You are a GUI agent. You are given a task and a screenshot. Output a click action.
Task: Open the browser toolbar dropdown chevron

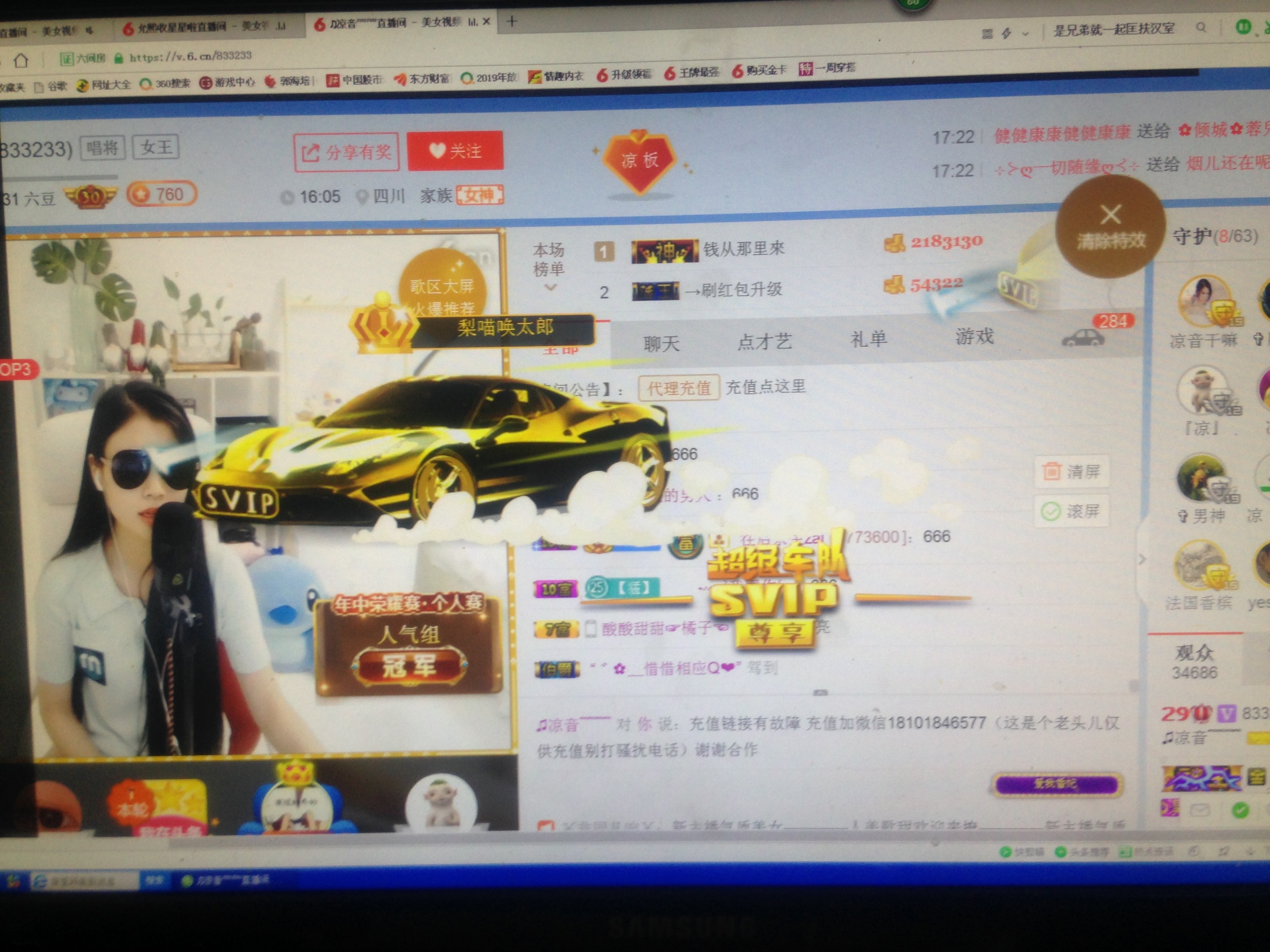pos(1025,33)
